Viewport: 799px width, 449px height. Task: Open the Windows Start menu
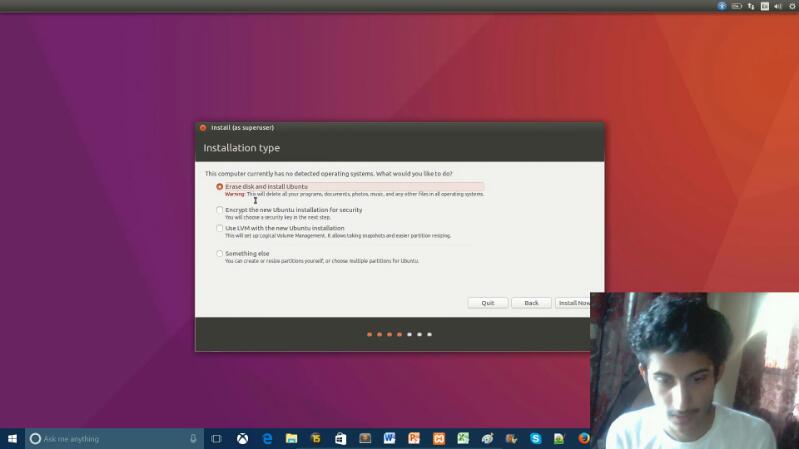tap(12, 439)
